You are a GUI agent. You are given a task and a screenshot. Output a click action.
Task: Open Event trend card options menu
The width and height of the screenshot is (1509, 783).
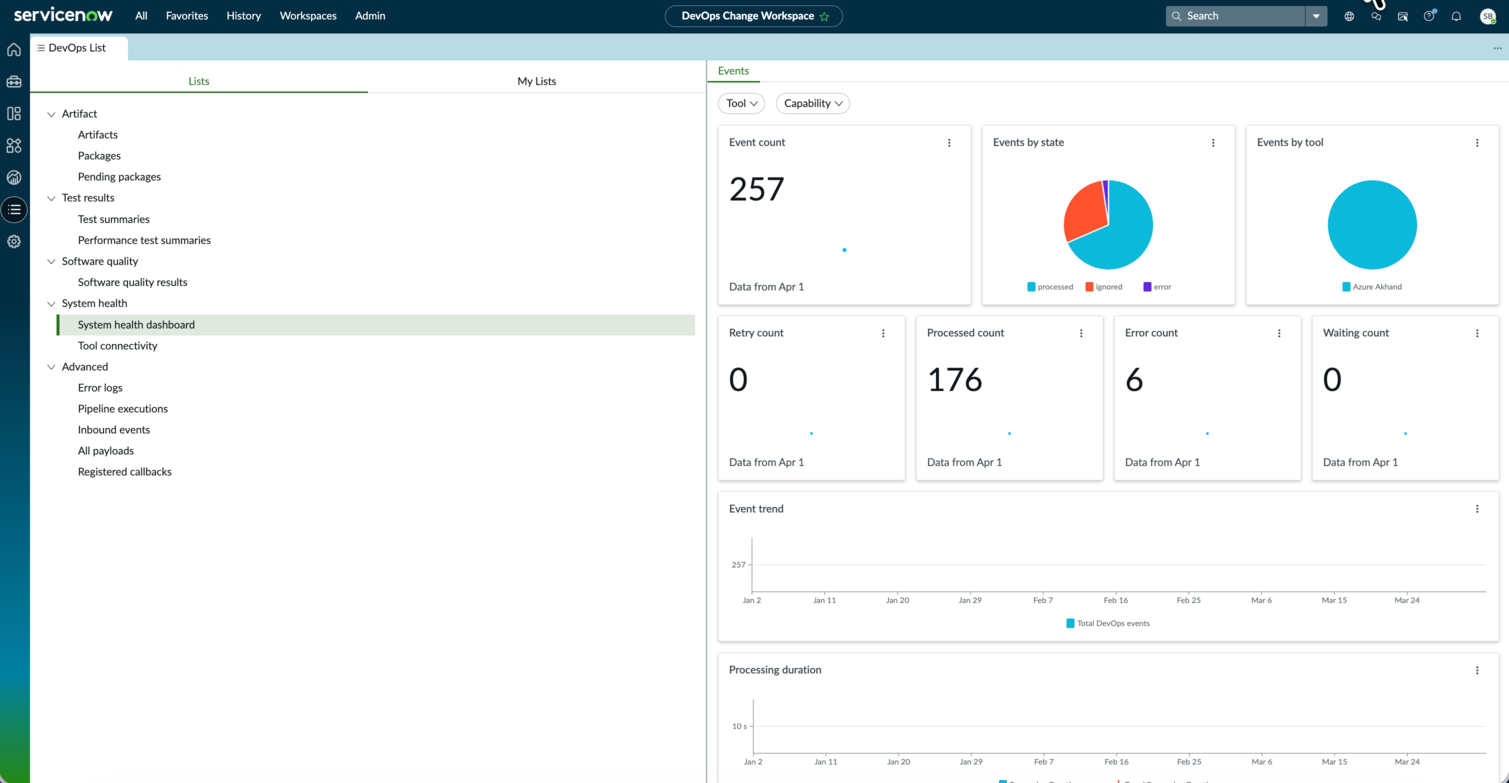[x=1477, y=509]
